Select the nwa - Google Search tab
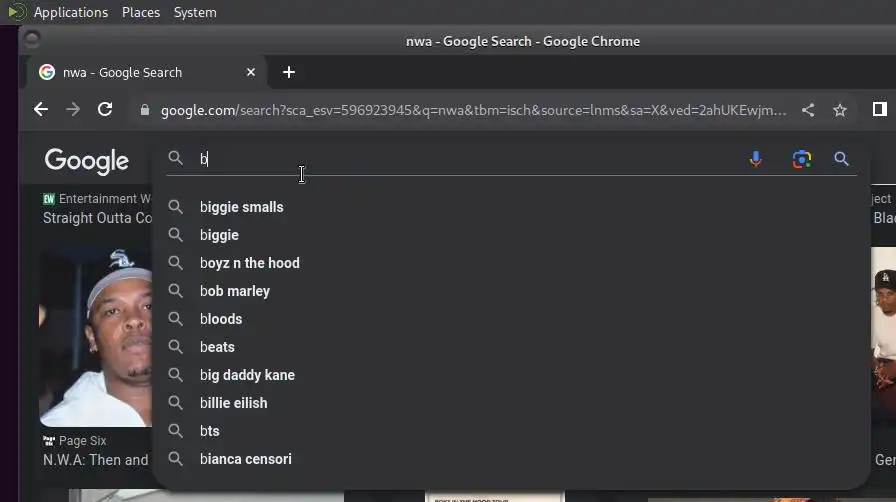 [x=146, y=73]
